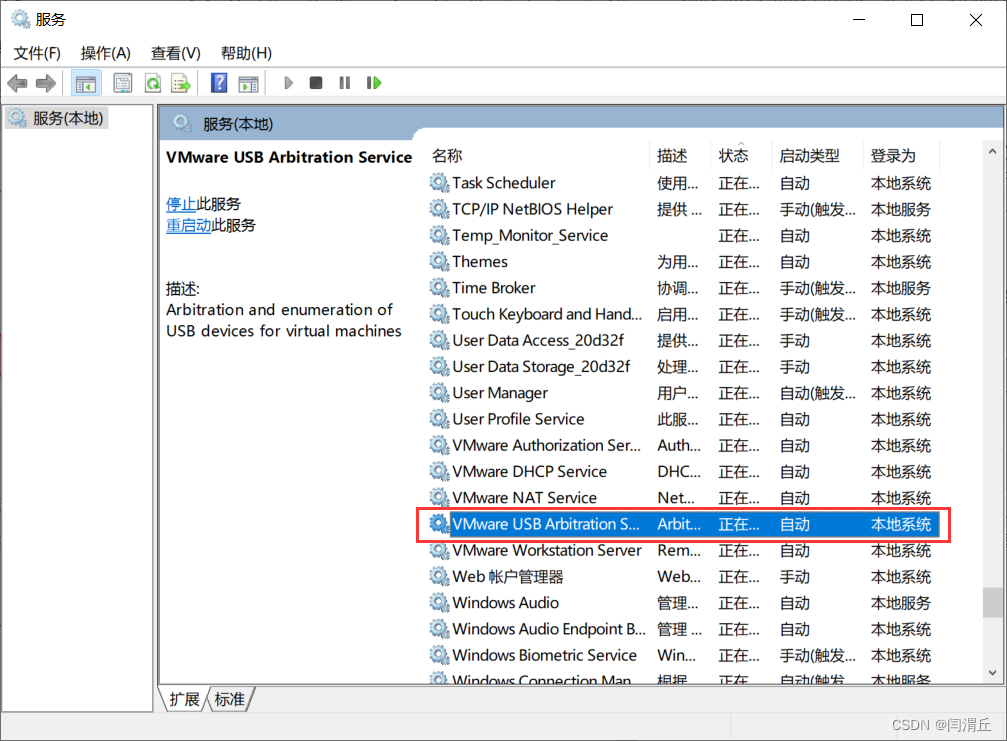Click the gear icon beside Time Broker

click(439, 288)
